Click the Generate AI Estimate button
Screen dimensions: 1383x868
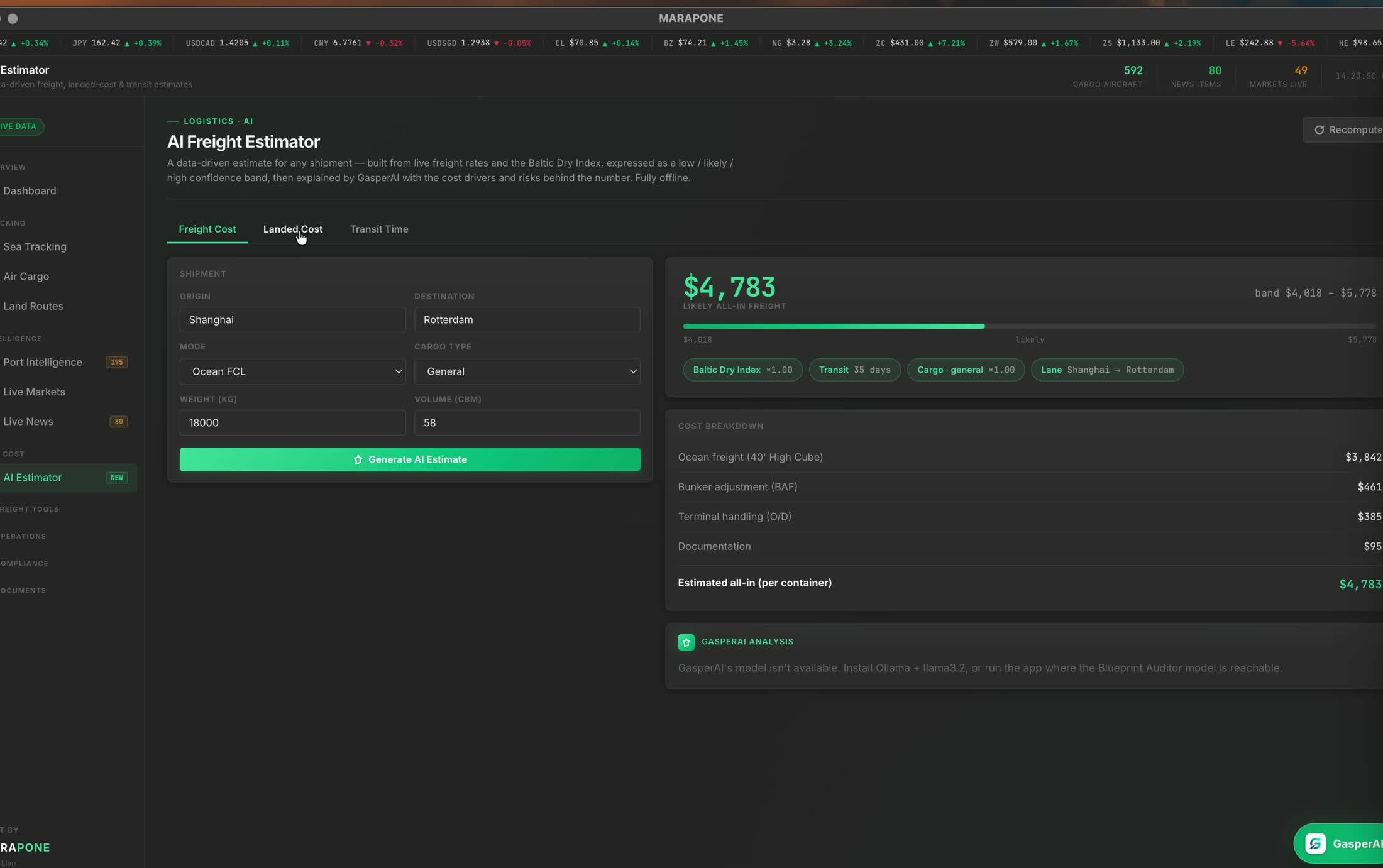pos(410,459)
